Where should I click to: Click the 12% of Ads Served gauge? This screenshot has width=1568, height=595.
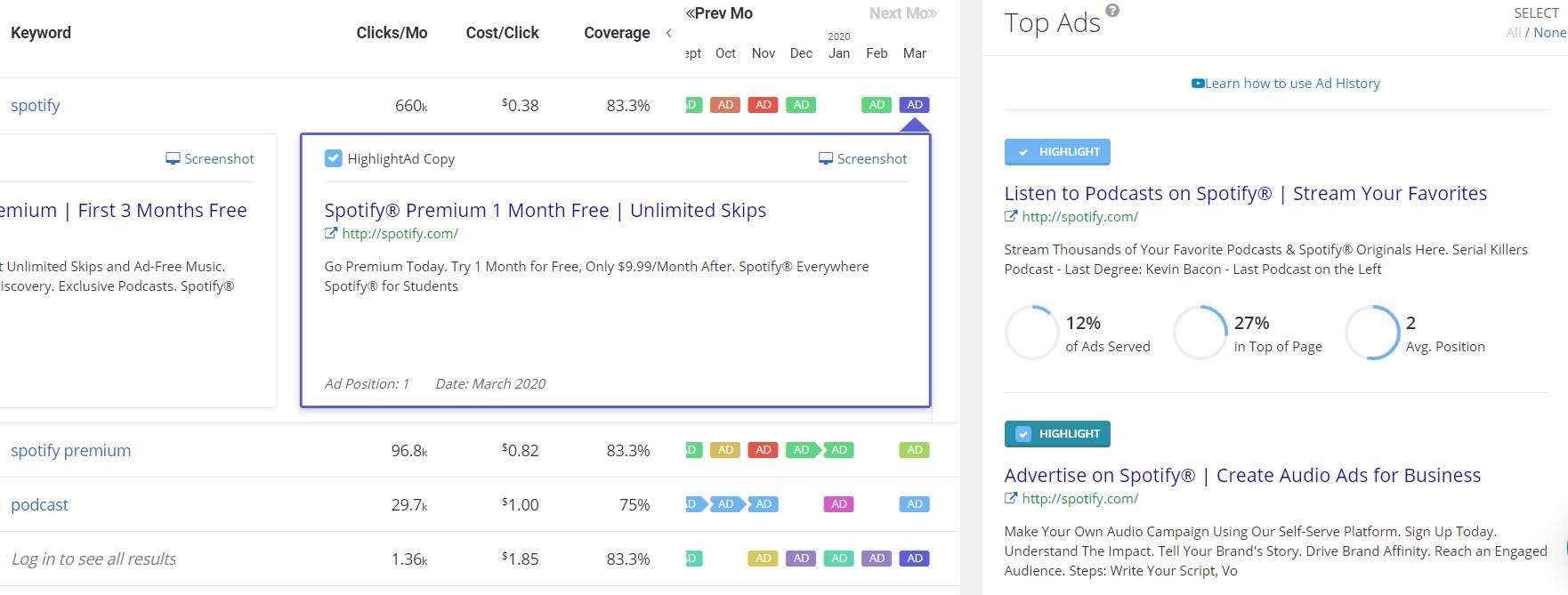click(x=1031, y=333)
